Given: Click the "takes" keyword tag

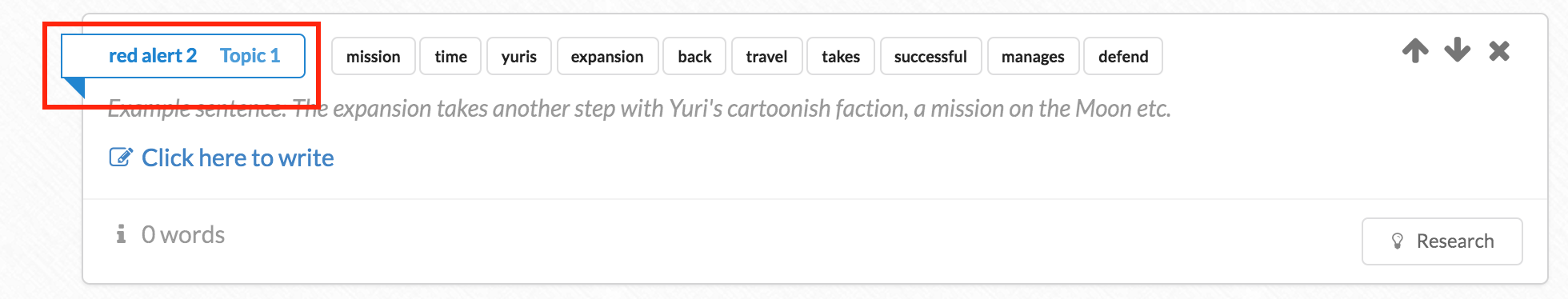Looking at the screenshot, I should (841, 56).
